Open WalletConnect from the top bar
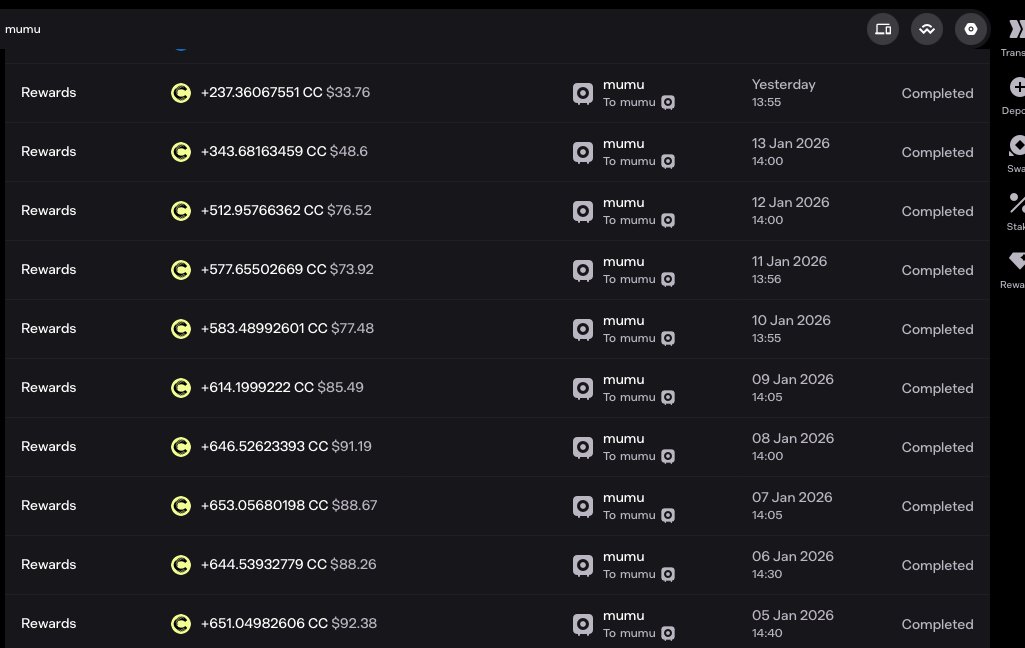Image resolution: width=1025 pixels, height=648 pixels. coord(927,29)
